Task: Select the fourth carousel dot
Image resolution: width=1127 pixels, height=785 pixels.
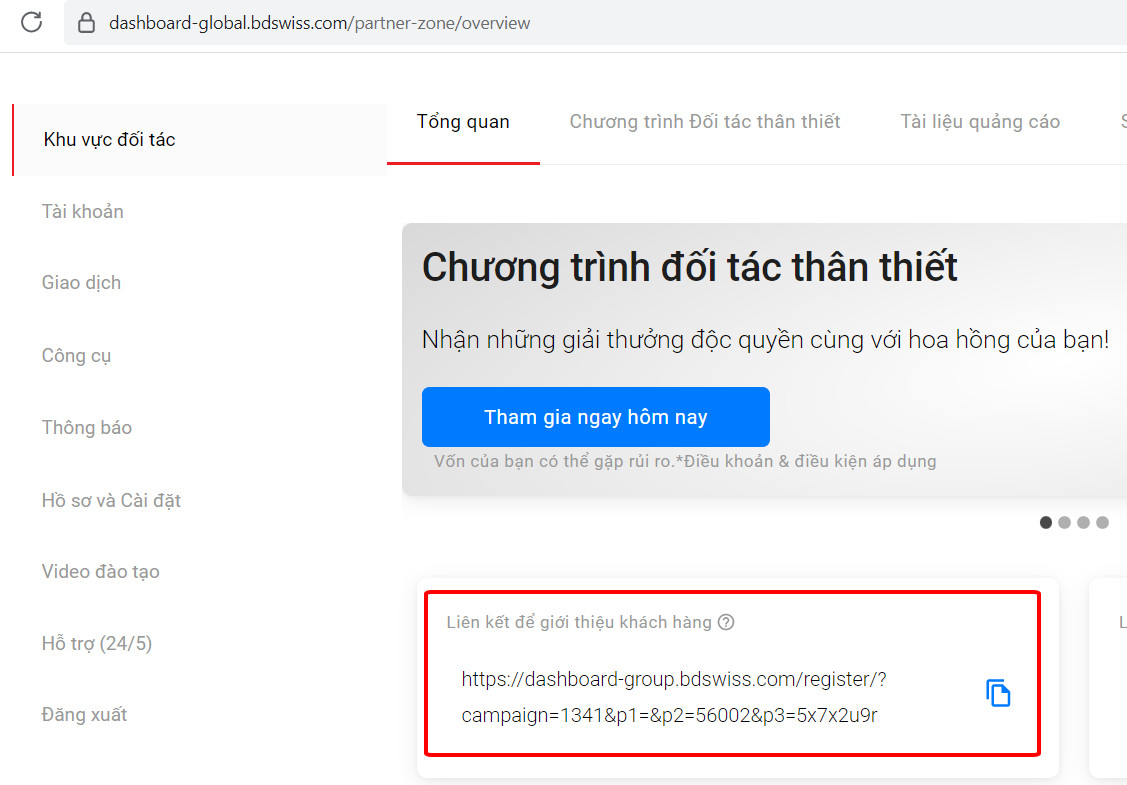Action: coord(1103,523)
